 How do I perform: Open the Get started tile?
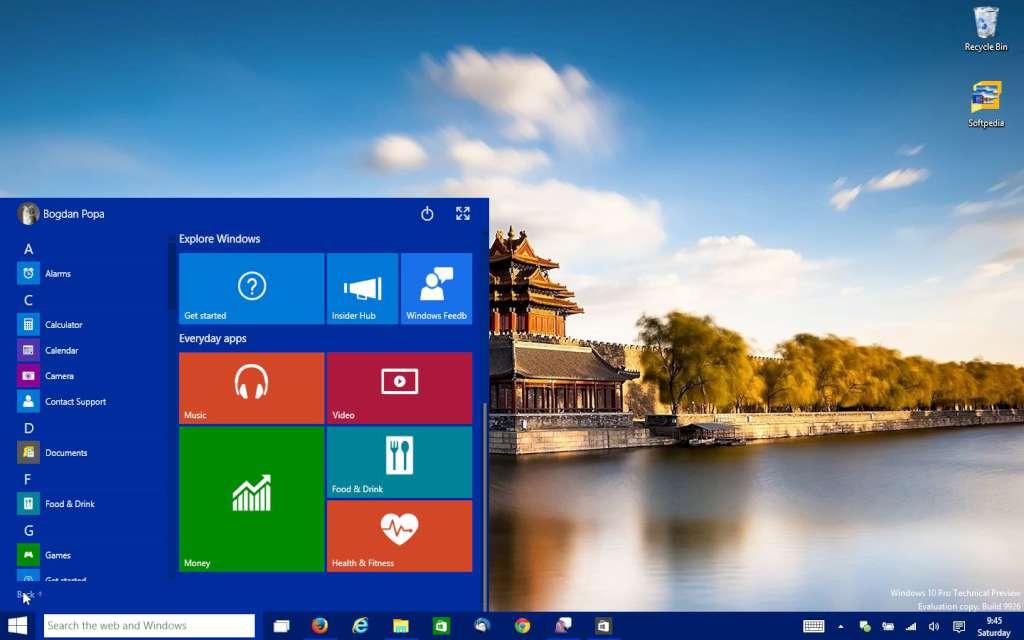tap(251, 289)
